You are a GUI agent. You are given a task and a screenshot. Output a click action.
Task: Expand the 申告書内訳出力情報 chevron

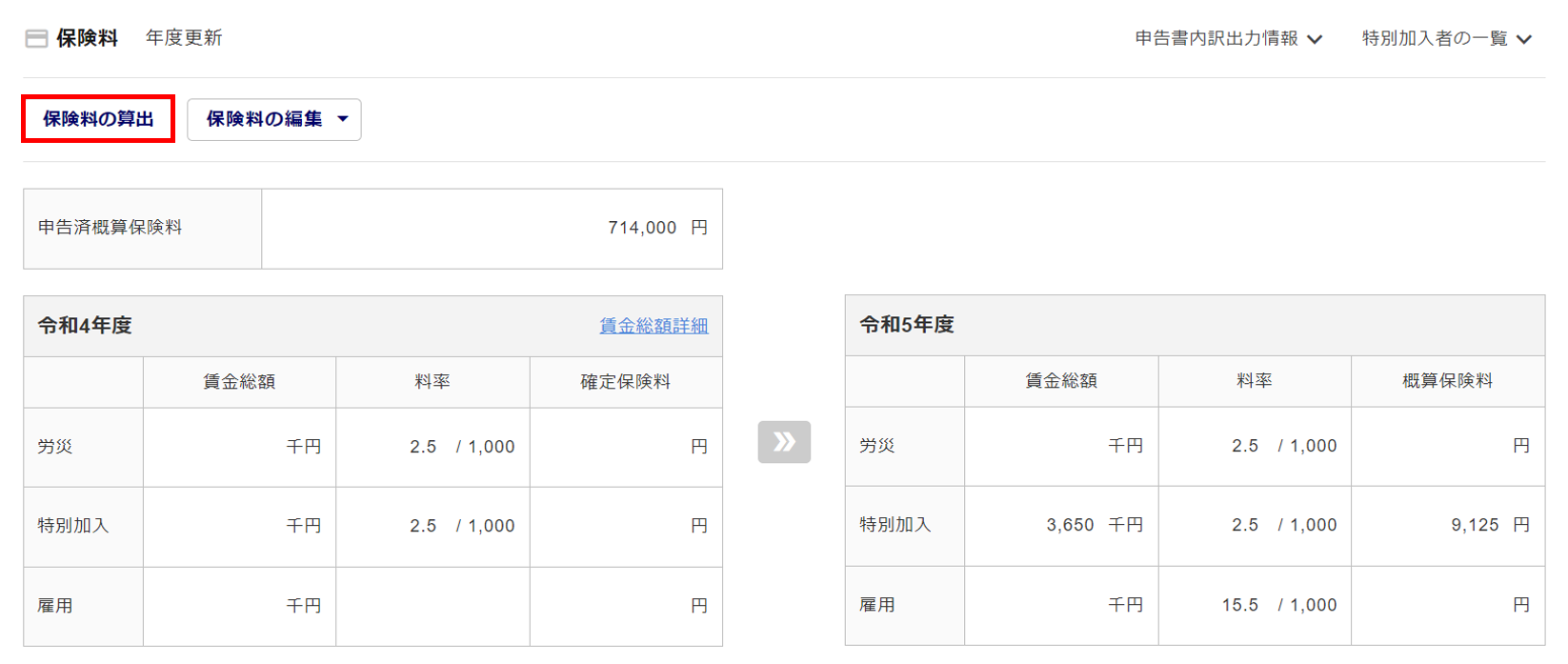tap(1316, 39)
